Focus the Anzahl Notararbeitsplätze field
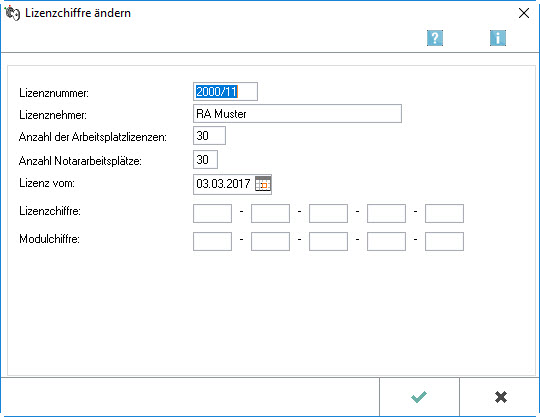This screenshot has height=417, width=540. [205, 159]
